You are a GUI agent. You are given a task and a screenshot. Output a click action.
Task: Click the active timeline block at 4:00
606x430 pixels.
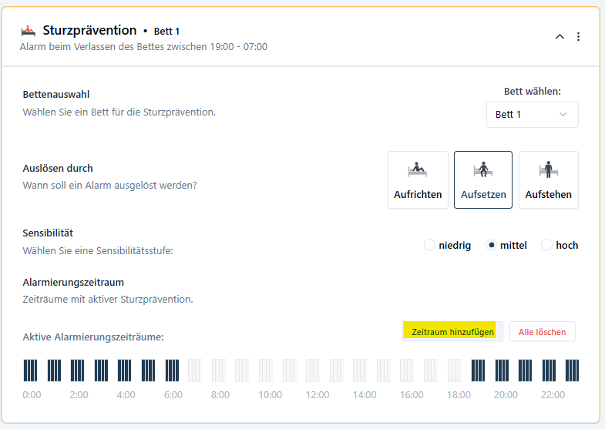click(x=124, y=371)
